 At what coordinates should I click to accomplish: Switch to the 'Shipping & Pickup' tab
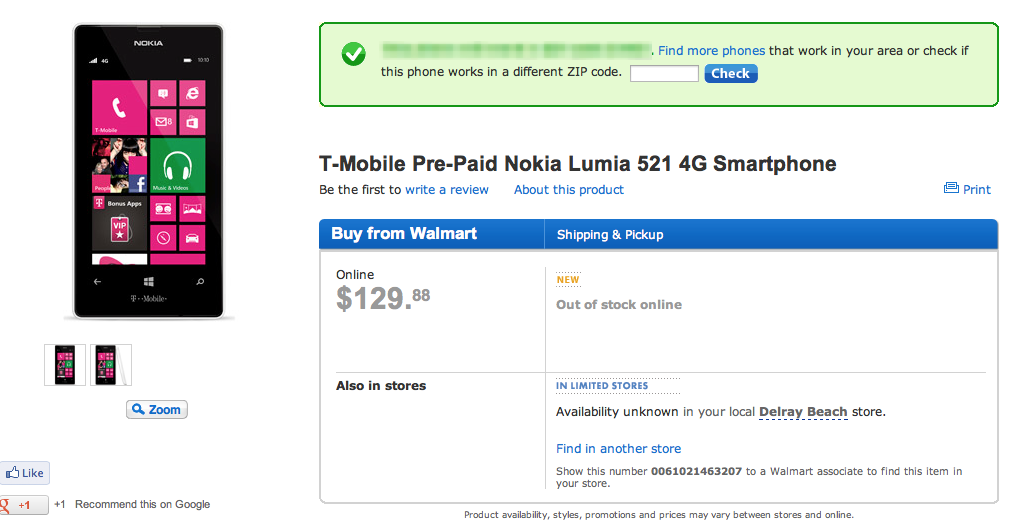pos(610,235)
